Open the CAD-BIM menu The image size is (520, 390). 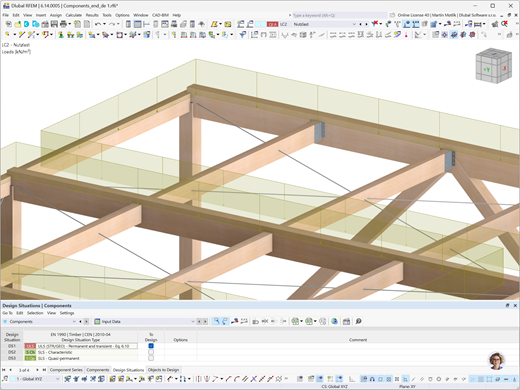[x=160, y=15]
